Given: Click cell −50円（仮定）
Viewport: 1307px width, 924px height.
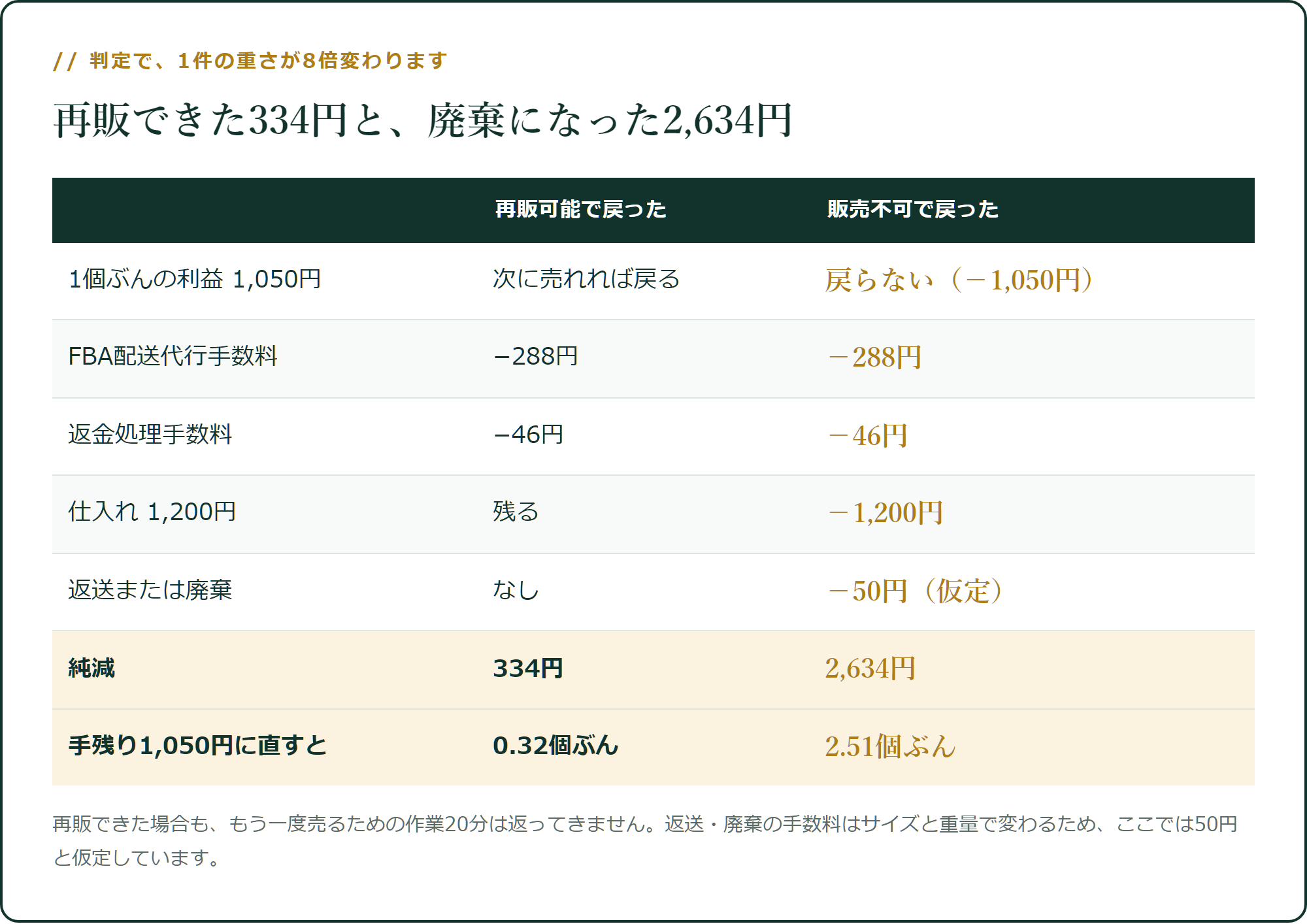Looking at the screenshot, I should tap(915, 591).
